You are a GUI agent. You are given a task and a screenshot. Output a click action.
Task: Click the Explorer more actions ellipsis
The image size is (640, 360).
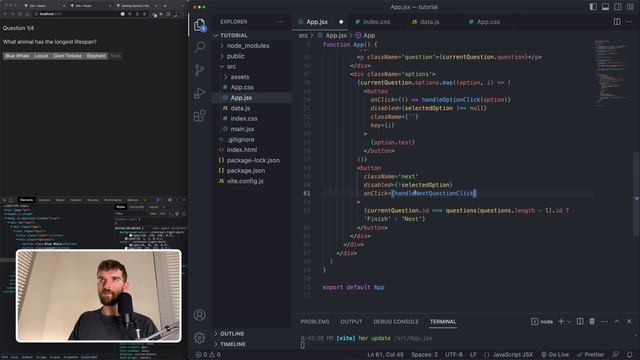pyautogui.click(x=280, y=22)
